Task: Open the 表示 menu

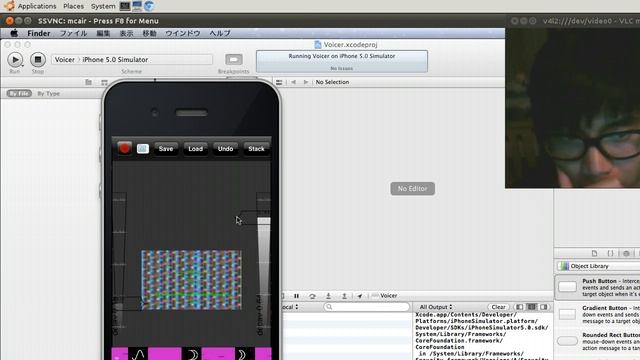Action: 127,33
